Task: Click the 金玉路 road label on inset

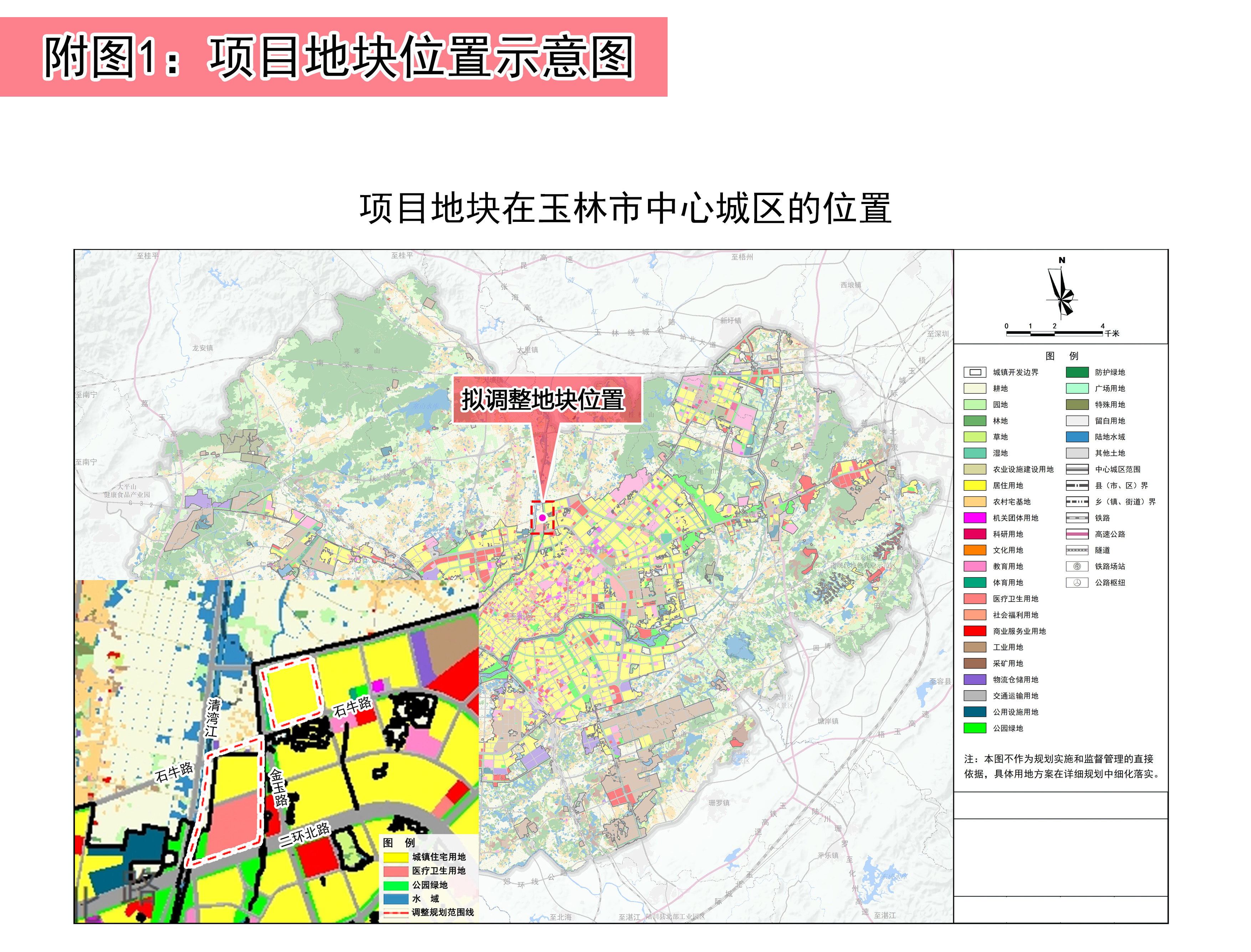Action: [279, 788]
